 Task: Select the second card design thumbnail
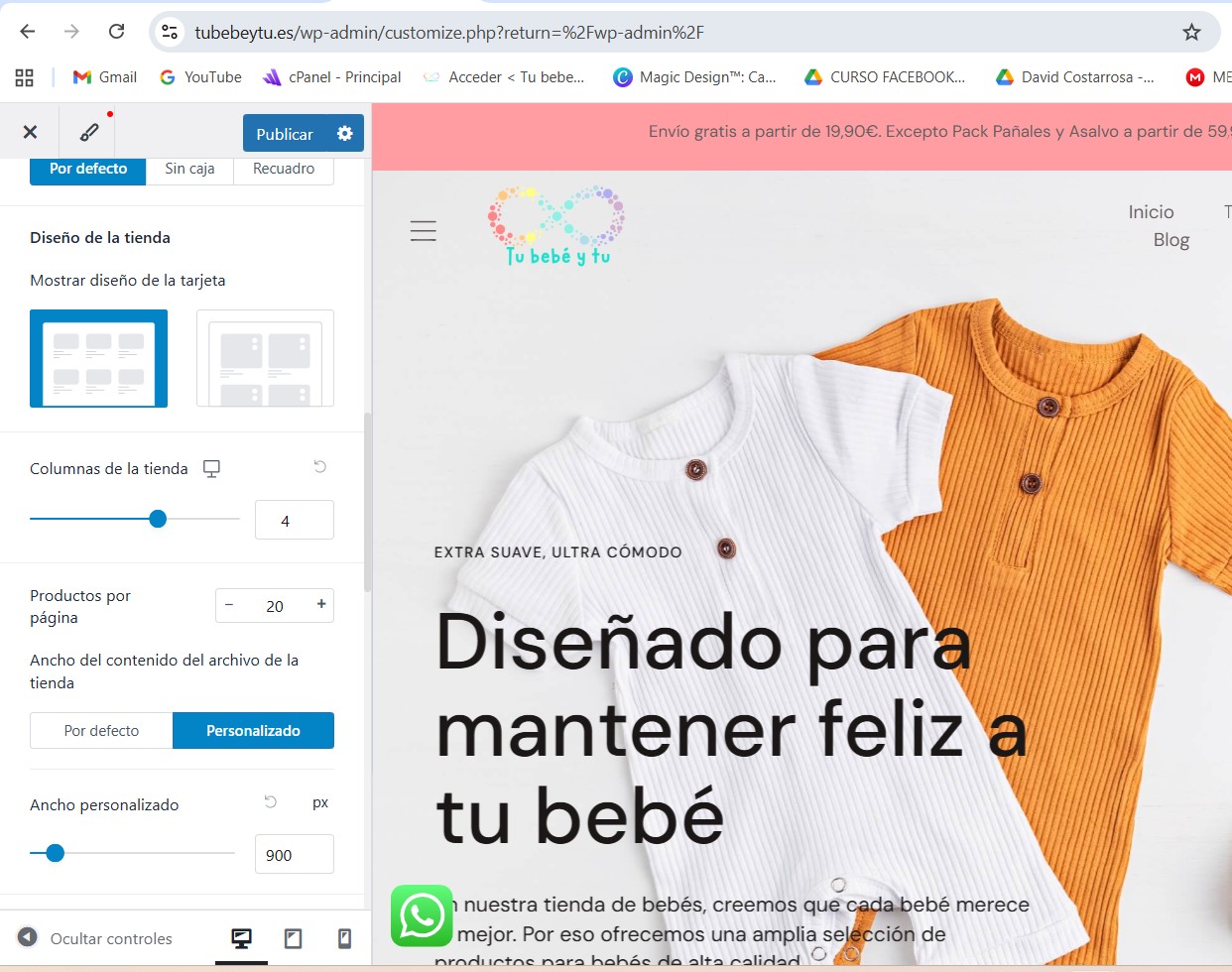(x=265, y=358)
